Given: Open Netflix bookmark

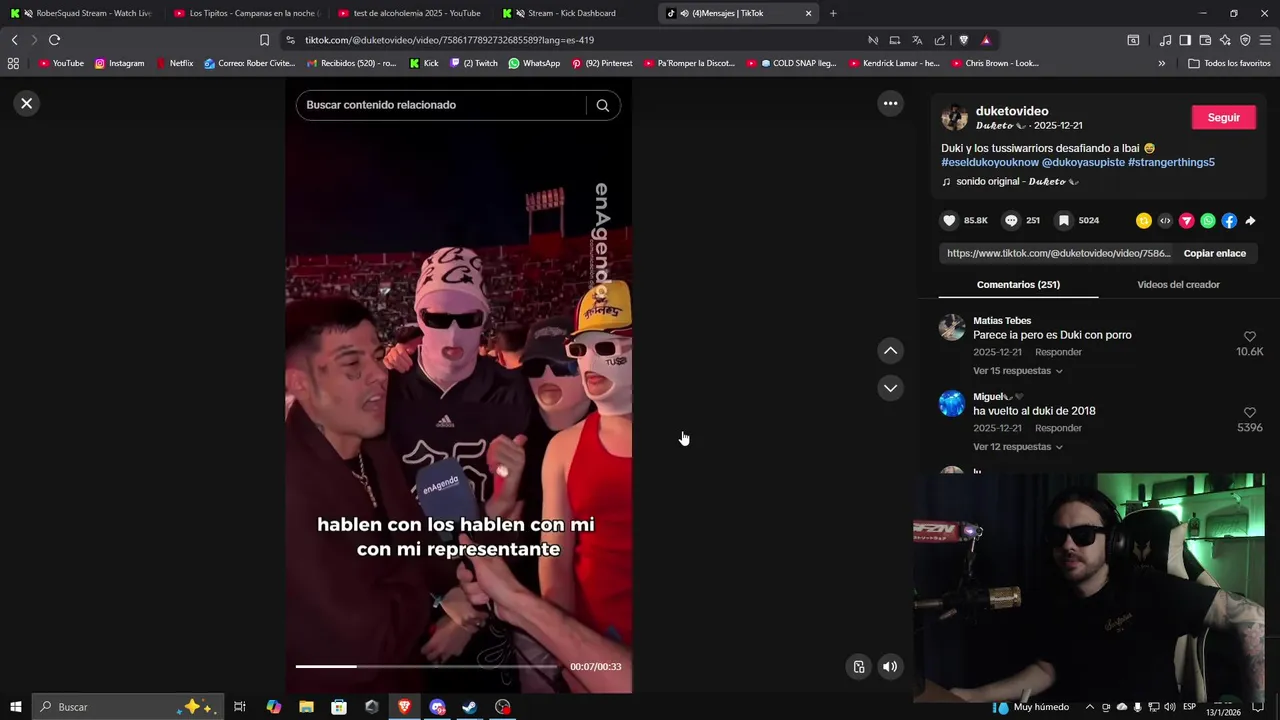Looking at the screenshot, I should (x=174, y=63).
